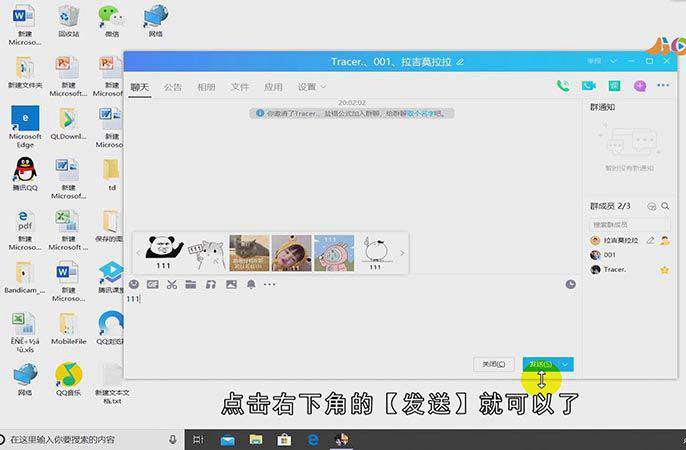The height and width of the screenshot is (450, 686).
Task: Click the music share icon in chat toolbar
Action: (x=210, y=285)
